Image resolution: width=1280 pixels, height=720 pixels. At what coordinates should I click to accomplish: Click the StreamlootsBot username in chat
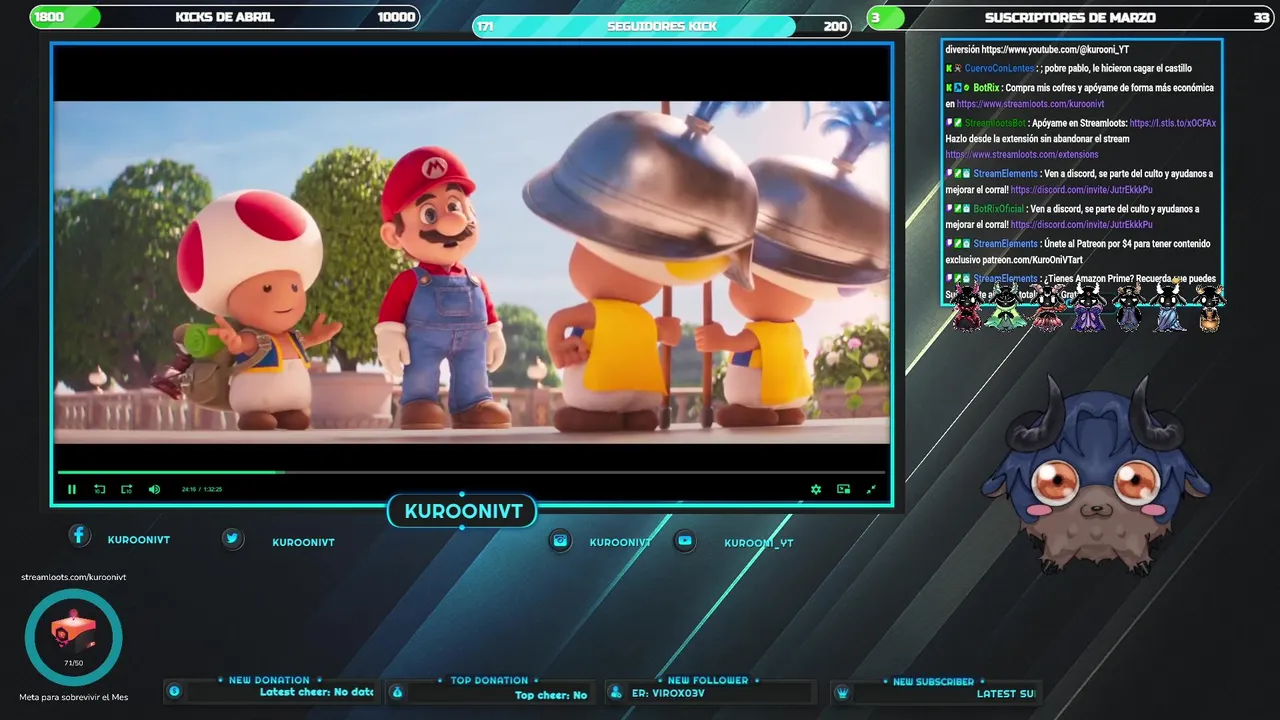point(995,123)
